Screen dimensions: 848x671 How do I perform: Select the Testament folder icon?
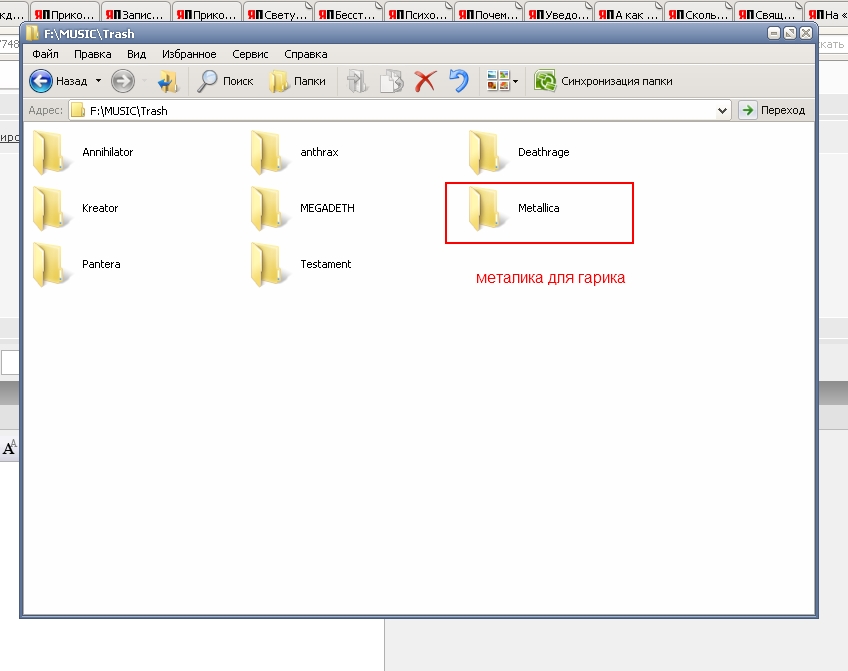tap(270, 265)
